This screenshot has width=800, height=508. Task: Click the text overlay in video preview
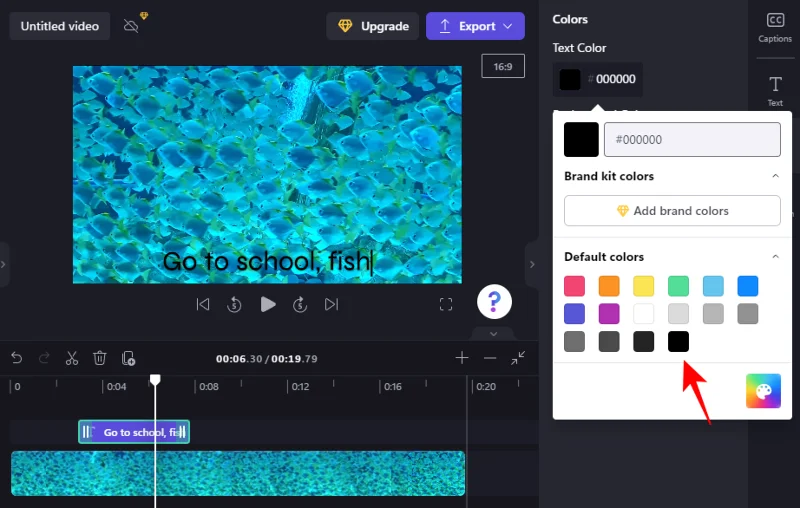(x=267, y=261)
